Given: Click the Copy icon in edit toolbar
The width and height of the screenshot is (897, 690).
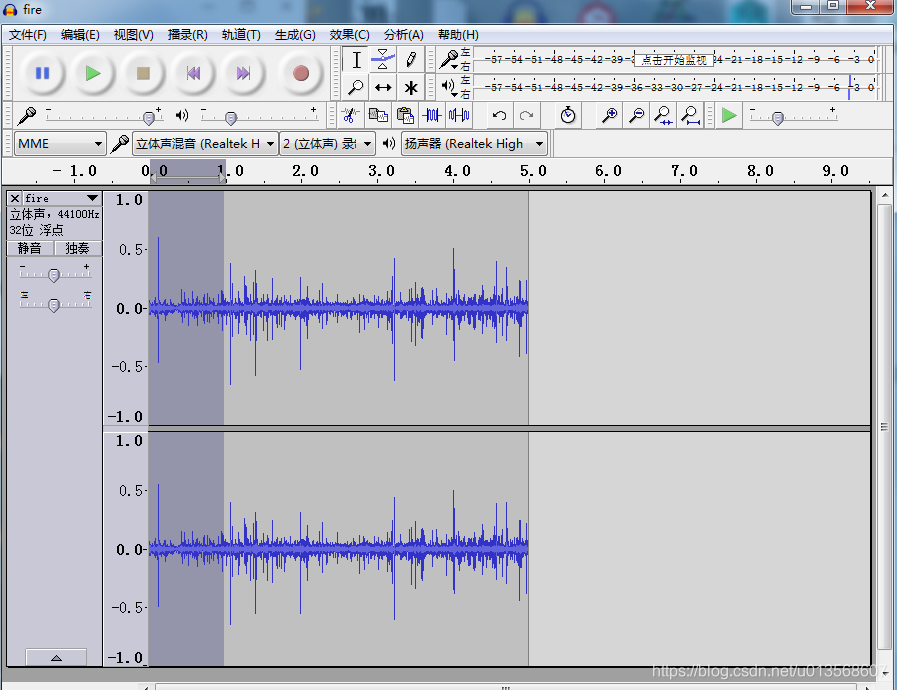Looking at the screenshot, I should (378, 116).
